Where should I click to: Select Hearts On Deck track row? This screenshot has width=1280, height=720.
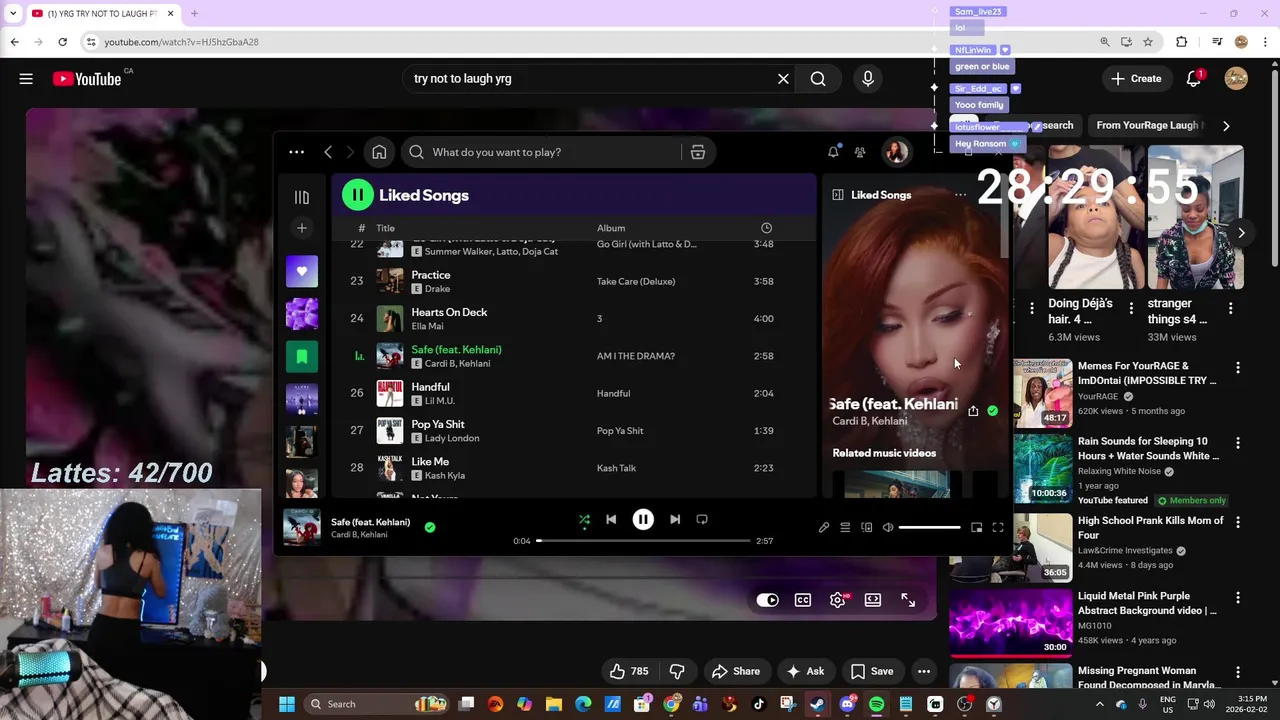tap(573, 318)
